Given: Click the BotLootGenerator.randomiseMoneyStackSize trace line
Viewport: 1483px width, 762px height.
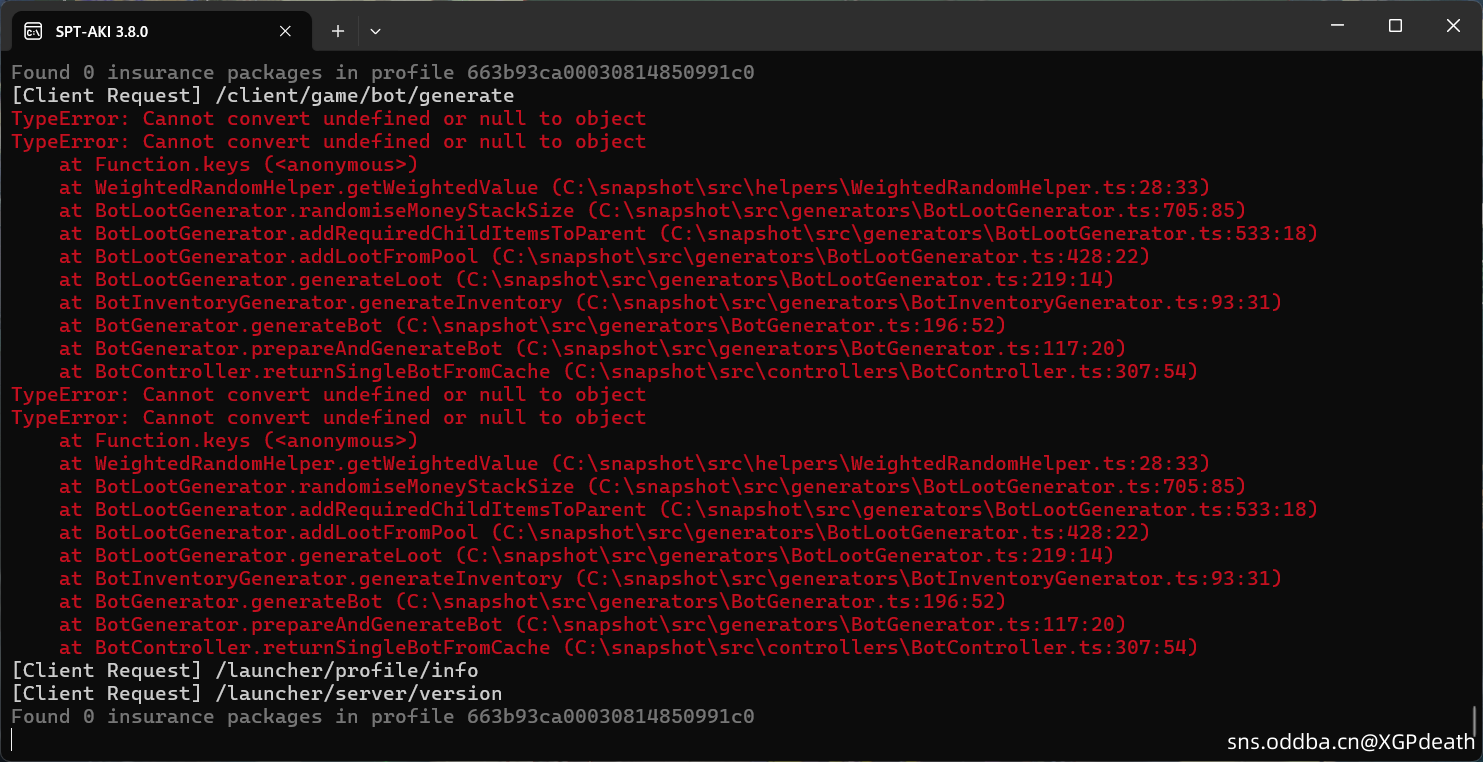Looking at the screenshot, I should [x=500, y=210].
